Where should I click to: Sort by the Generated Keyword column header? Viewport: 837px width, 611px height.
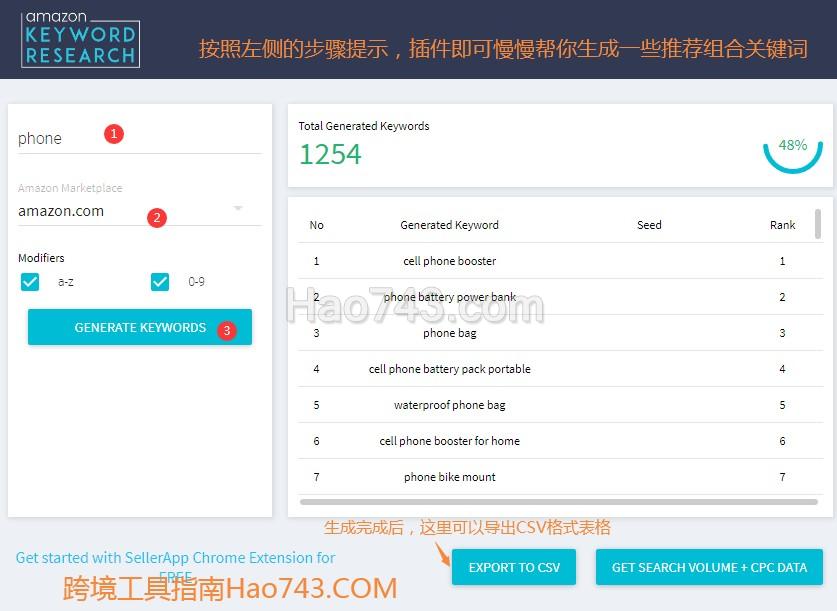[449, 225]
